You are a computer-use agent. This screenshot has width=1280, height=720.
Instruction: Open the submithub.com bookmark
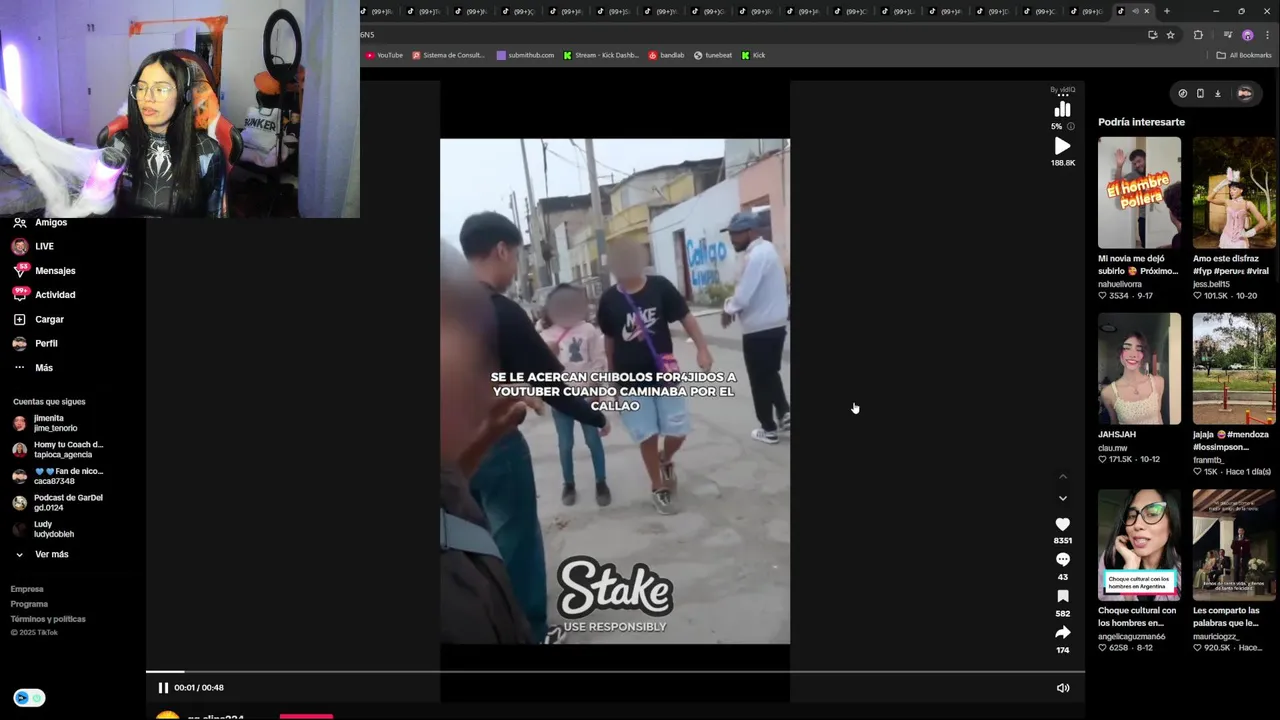525,55
